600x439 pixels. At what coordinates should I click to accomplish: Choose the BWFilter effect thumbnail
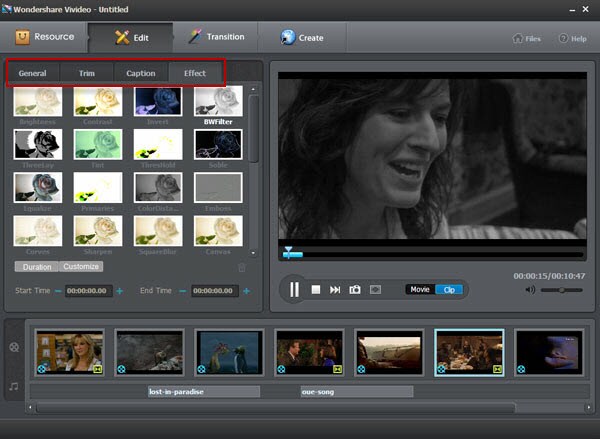pyautogui.click(x=218, y=101)
